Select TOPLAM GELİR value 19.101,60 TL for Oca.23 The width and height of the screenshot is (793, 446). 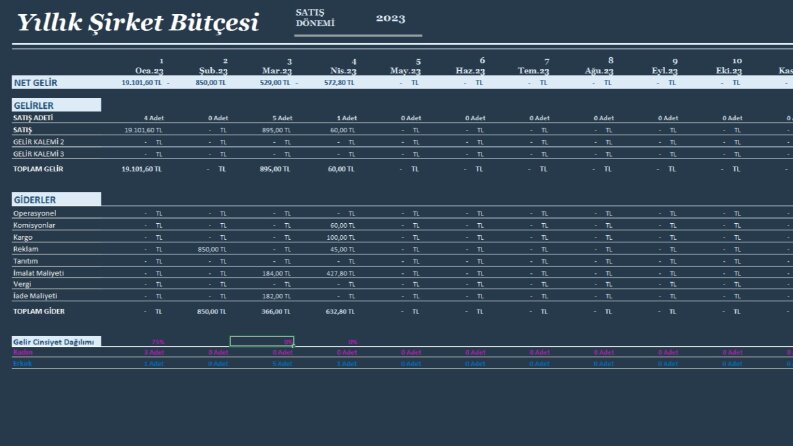(x=142, y=169)
